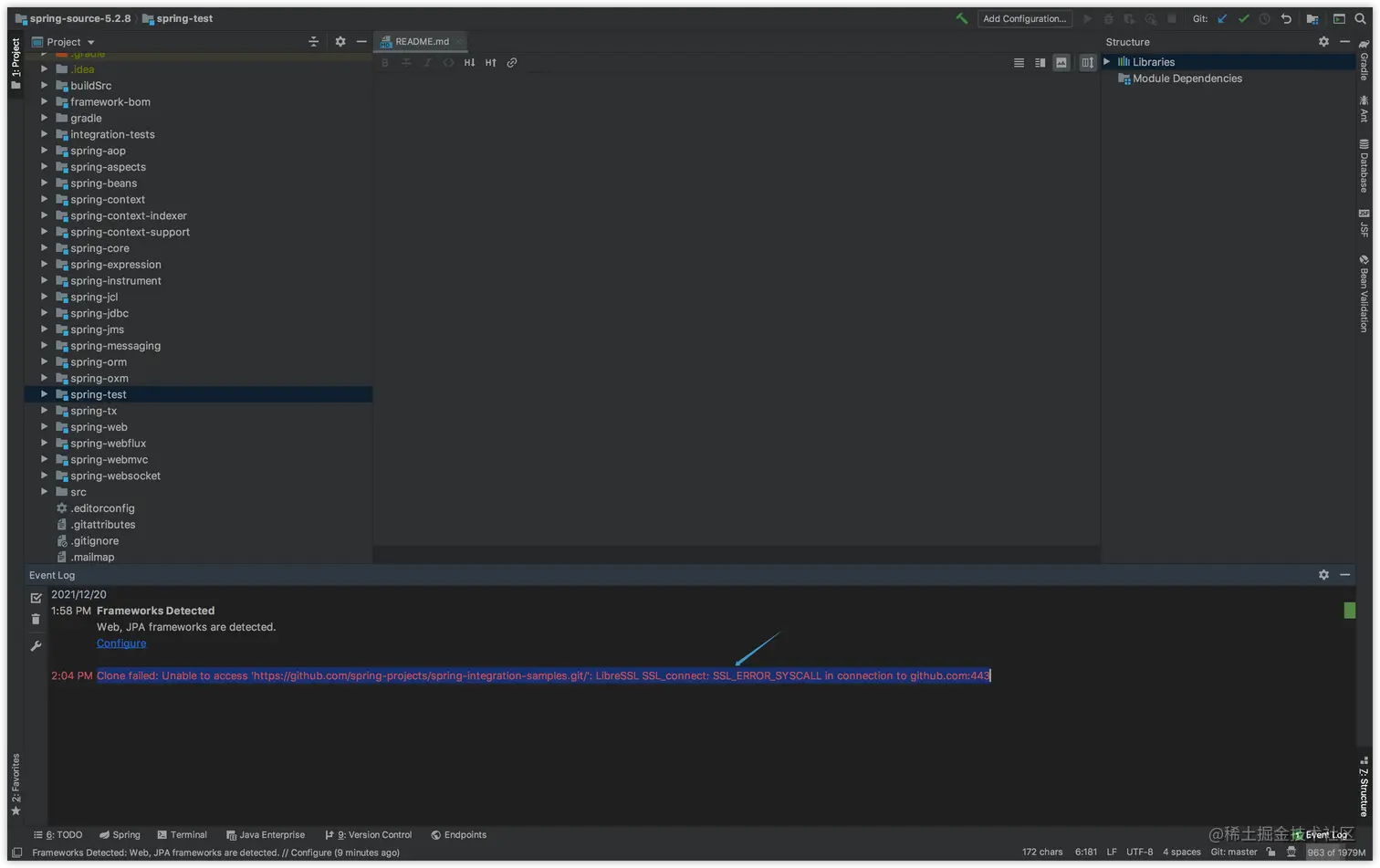
Task: Expand the spring-core module
Action: pos(44,248)
